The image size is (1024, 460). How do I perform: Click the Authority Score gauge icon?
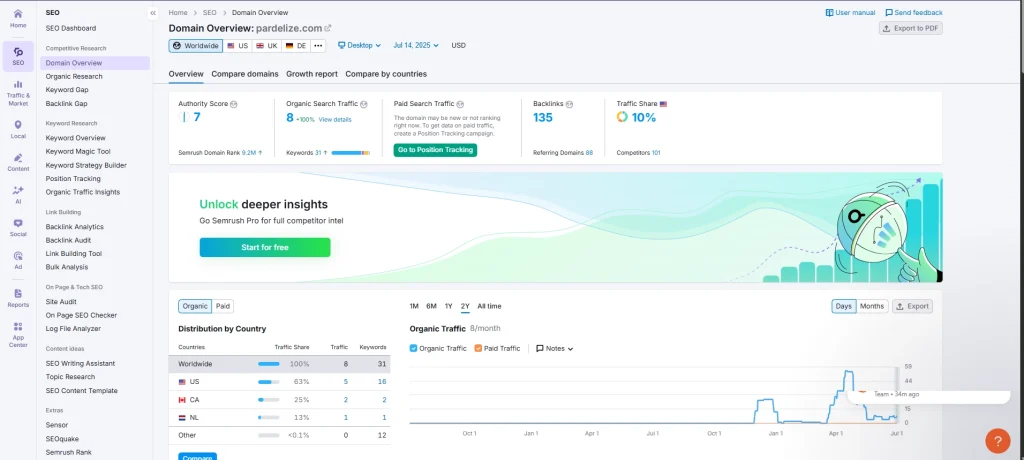tap(184, 117)
